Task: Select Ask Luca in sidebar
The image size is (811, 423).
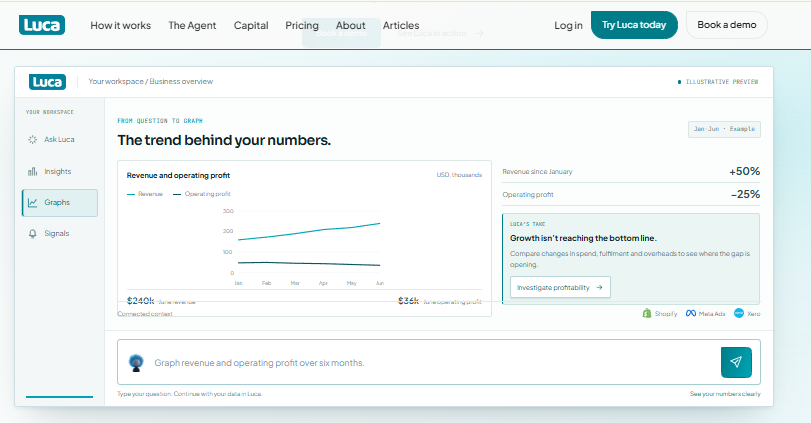Action: [x=59, y=140]
